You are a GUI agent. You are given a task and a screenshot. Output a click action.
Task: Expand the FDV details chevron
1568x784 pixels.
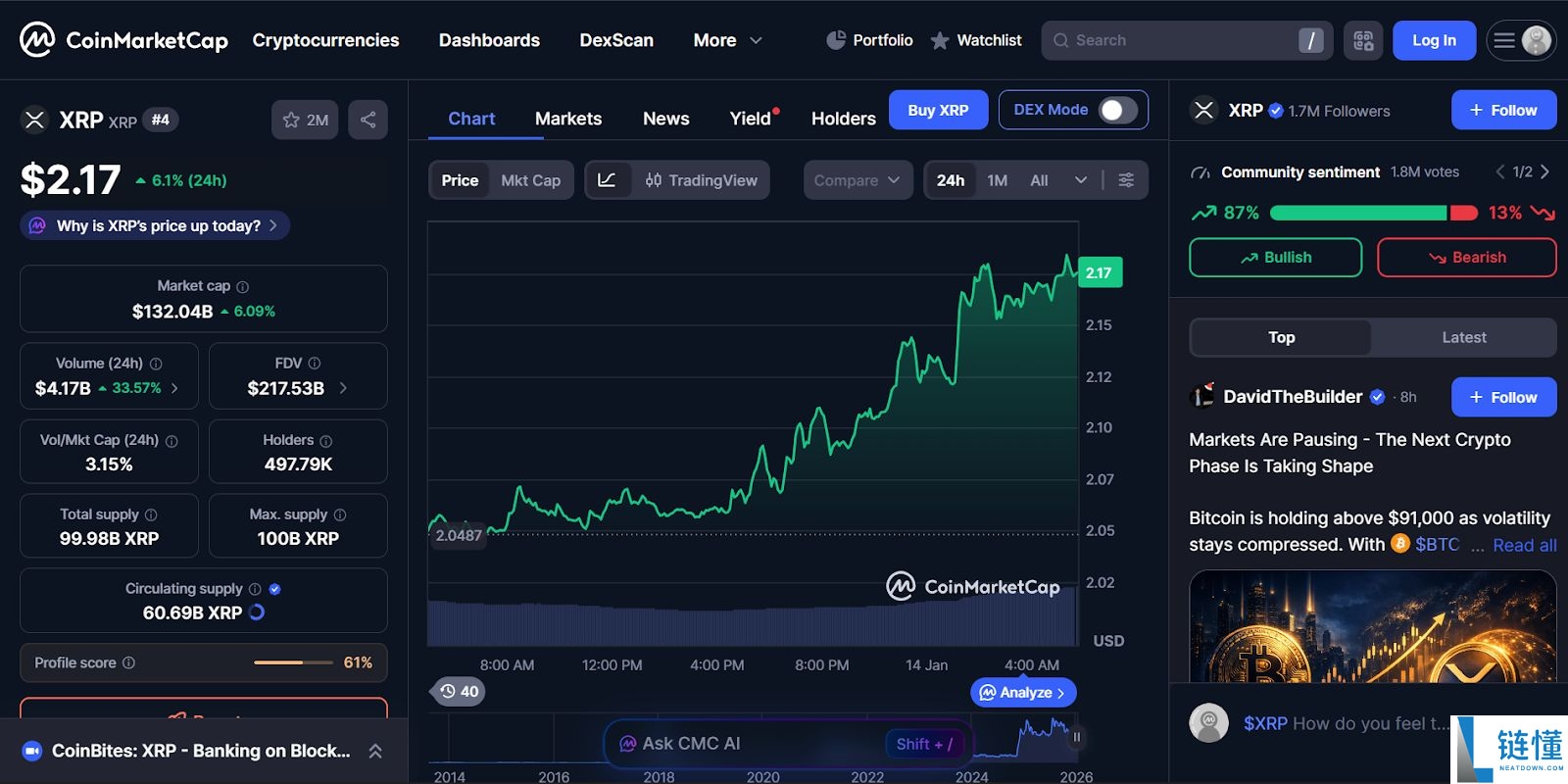(343, 388)
